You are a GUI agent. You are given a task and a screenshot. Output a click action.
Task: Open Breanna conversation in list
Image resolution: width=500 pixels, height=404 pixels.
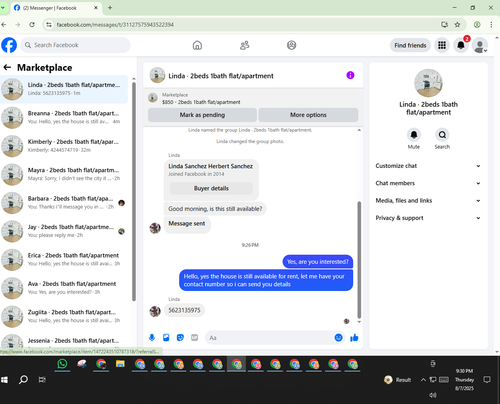coord(64,117)
